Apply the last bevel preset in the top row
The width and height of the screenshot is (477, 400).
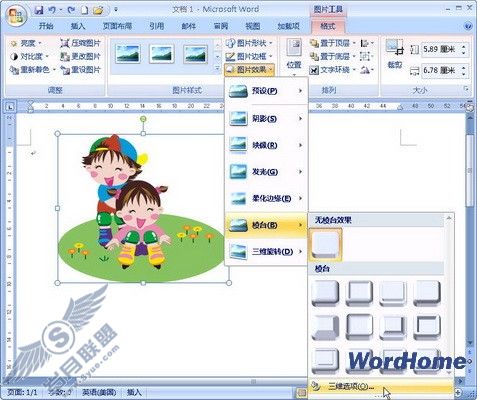[427, 293]
